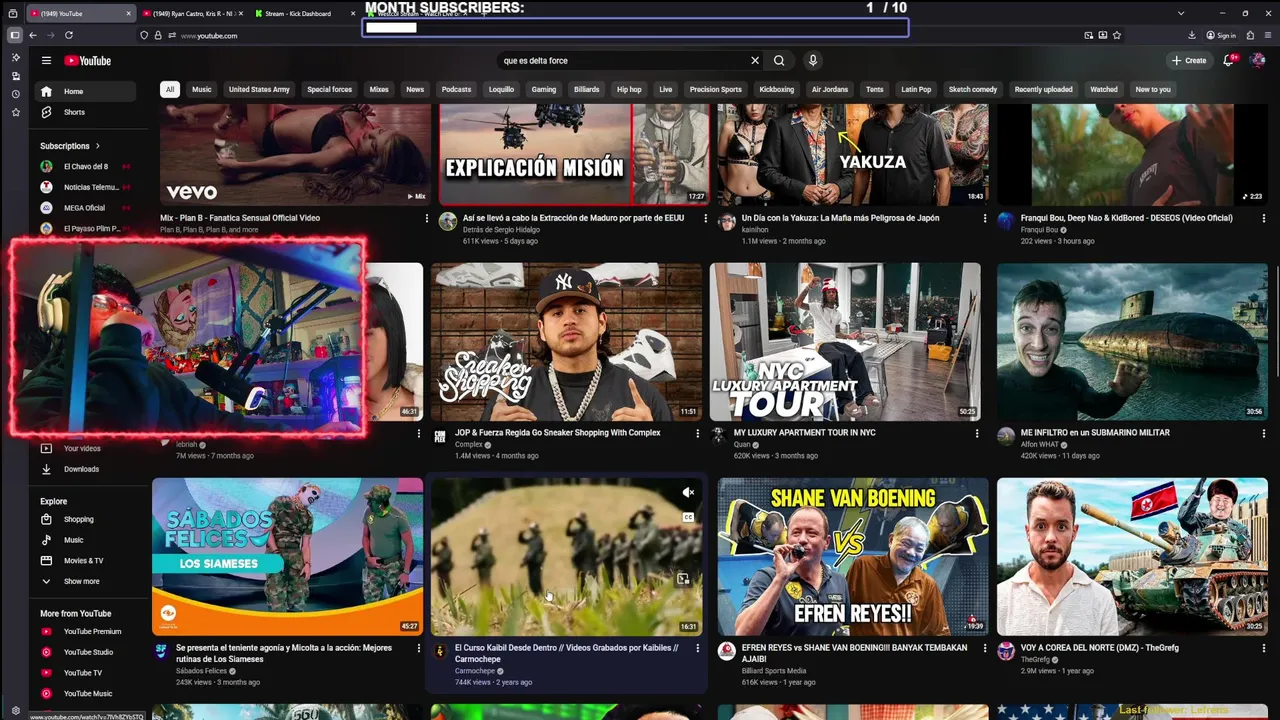This screenshot has height=720, width=1280.
Task: Open the Shane Van Boening vs Efren Reyes thumbnail
Action: point(853,556)
